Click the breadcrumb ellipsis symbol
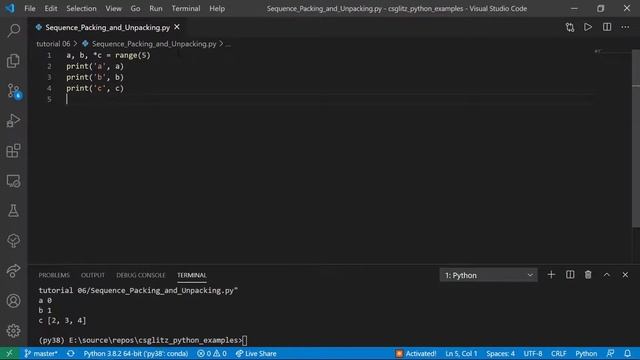The image size is (640, 360). point(228,44)
